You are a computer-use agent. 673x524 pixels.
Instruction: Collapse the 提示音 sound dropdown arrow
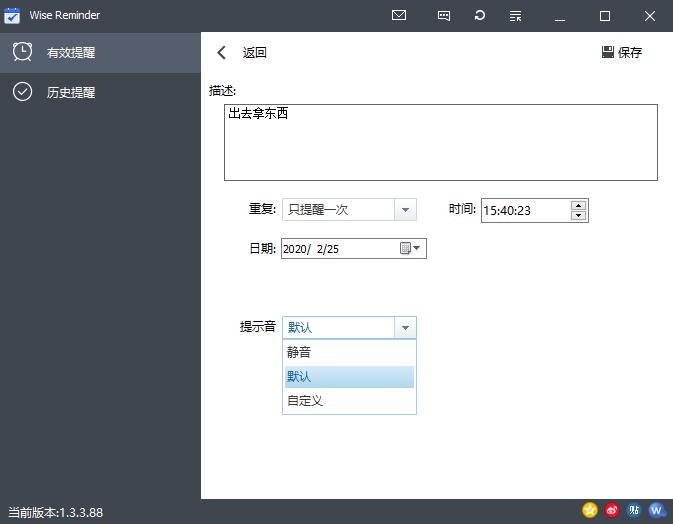(x=405, y=327)
